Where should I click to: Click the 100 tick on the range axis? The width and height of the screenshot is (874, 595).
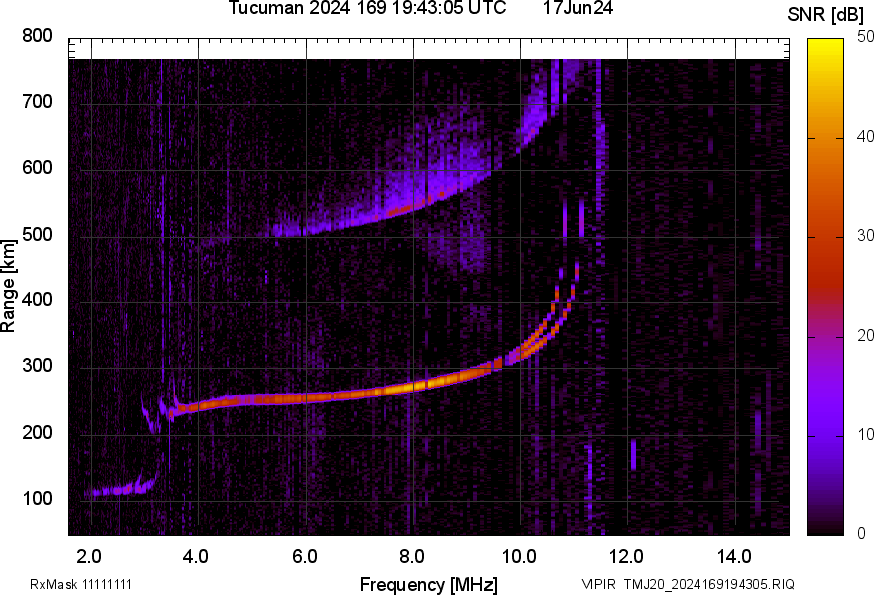[x=38, y=500]
